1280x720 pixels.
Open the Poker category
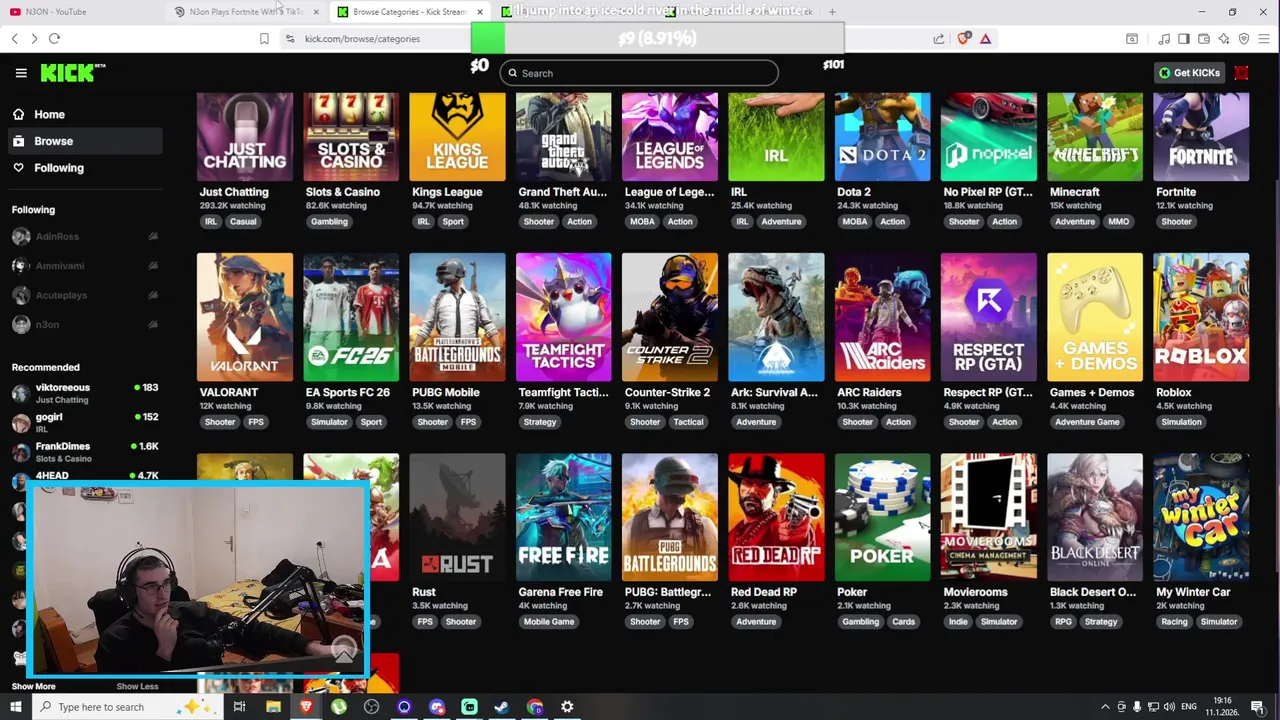pyautogui.click(x=882, y=517)
